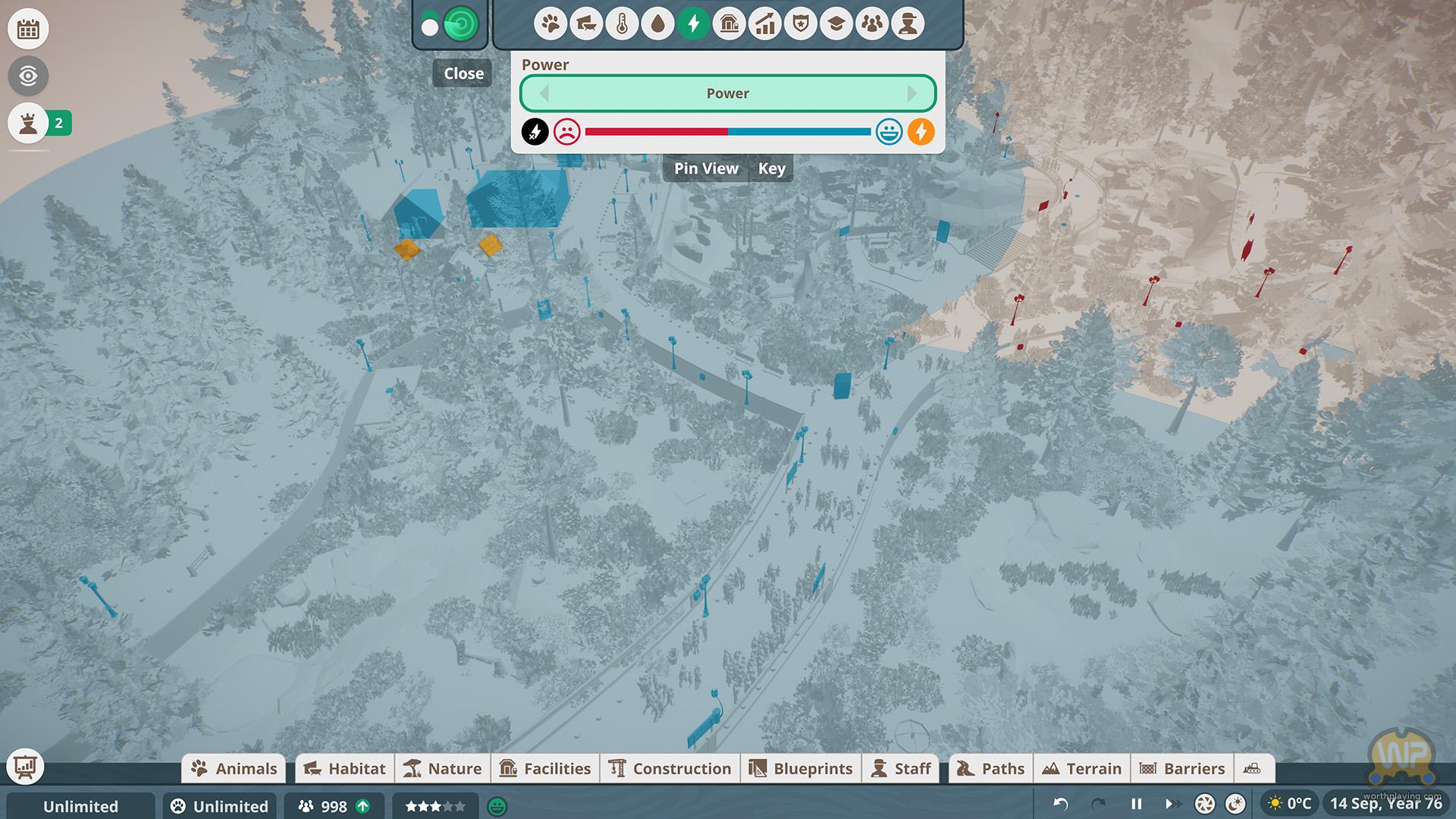Click the Pin View button
Image resolution: width=1456 pixels, height=819 pixels.
click(706, 168)
